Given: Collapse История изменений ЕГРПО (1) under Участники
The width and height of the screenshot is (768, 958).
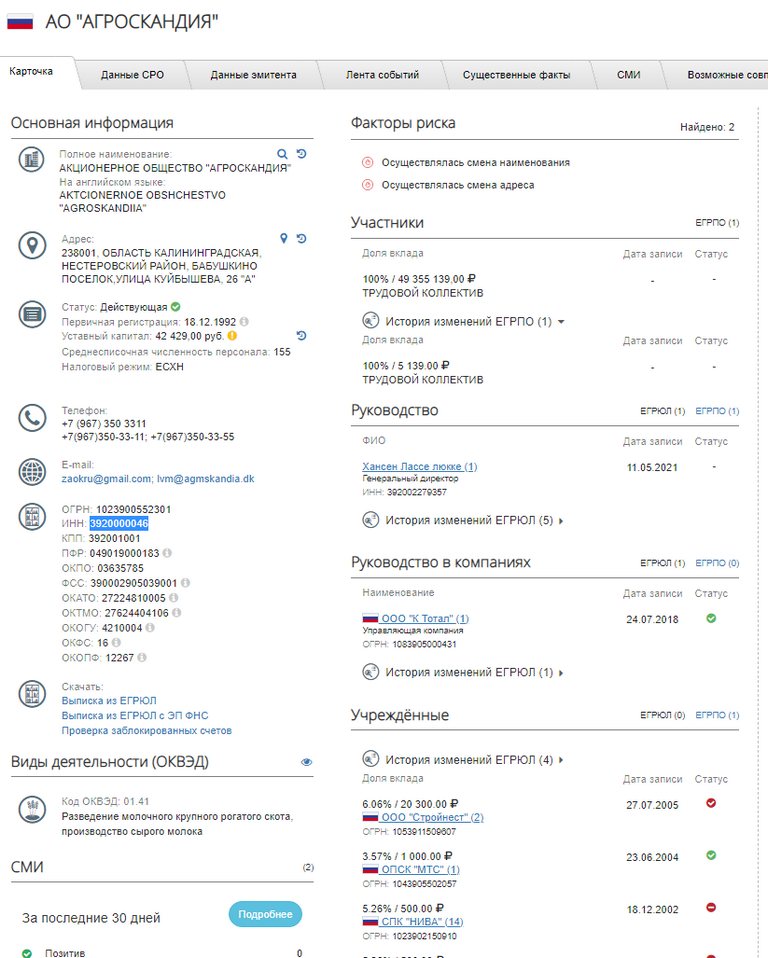Looking at the screenshot, I should (465, 322).
